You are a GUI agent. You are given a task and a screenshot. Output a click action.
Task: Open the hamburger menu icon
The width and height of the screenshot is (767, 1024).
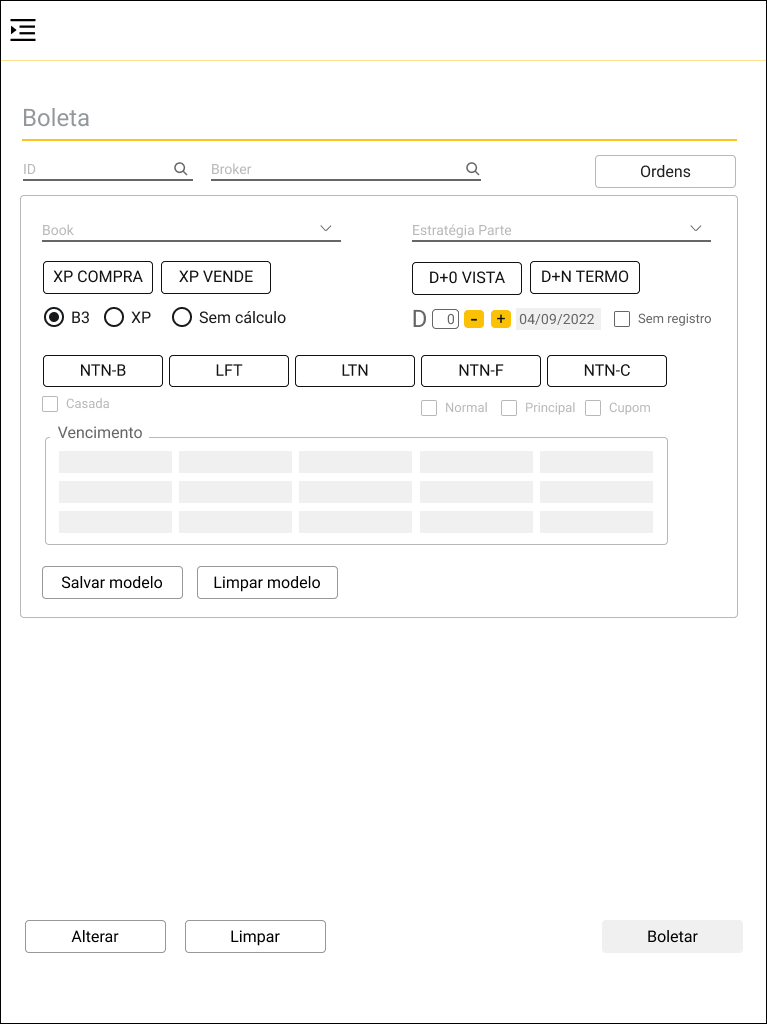(23, 30)
